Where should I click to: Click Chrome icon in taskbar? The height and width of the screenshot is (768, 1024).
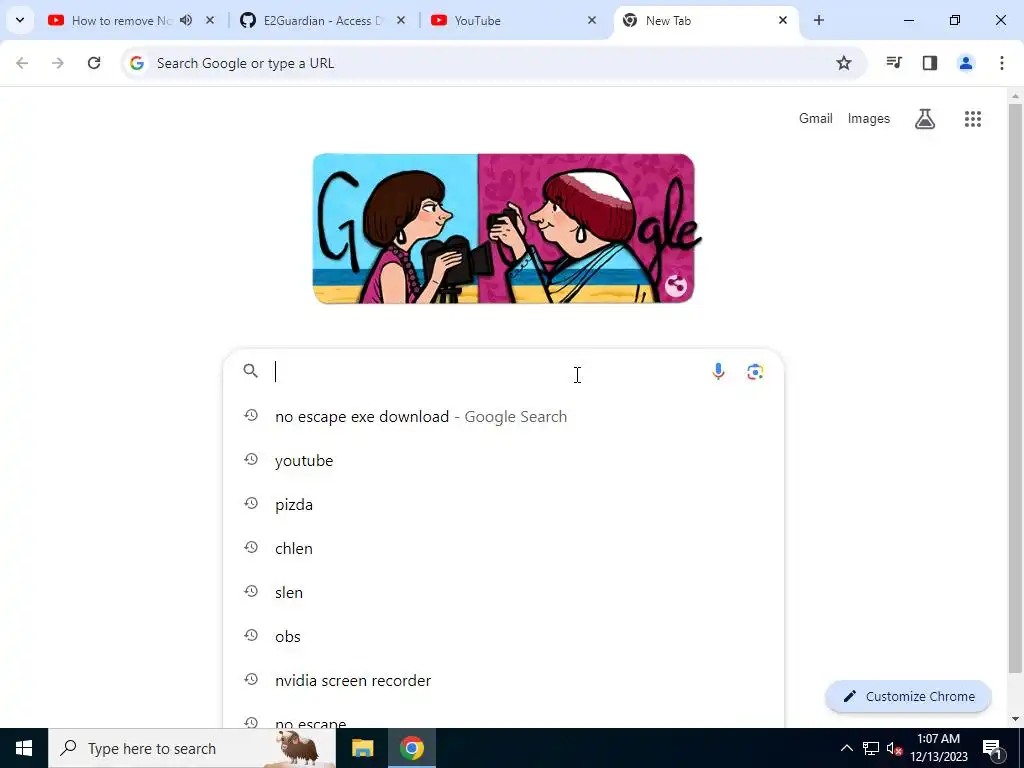click(412, 748)
